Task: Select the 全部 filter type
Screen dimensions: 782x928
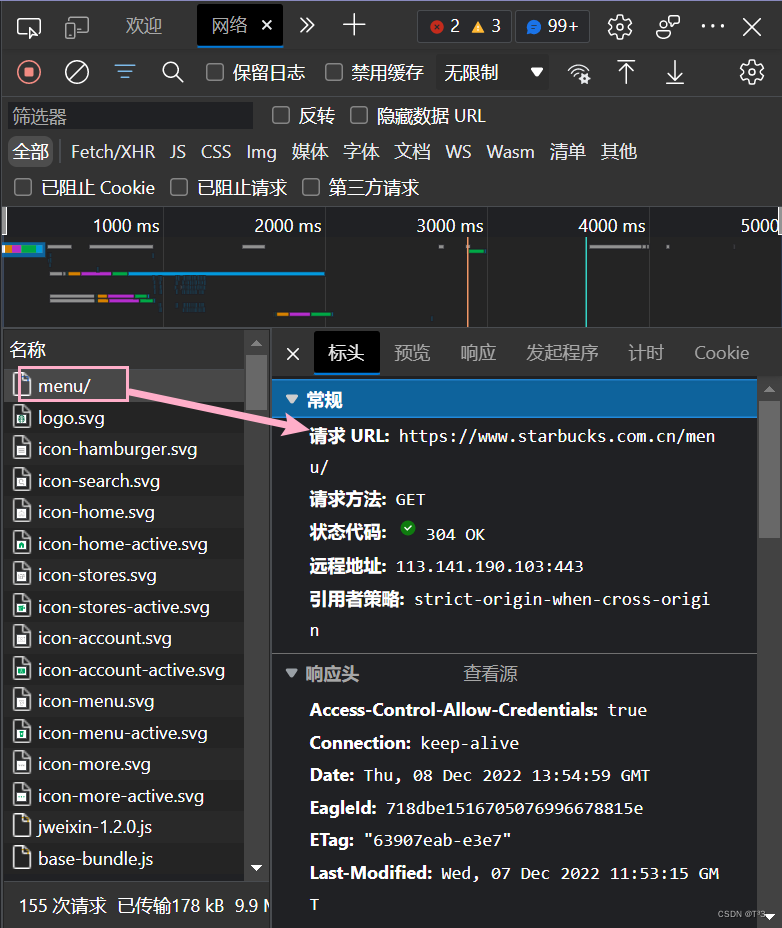Action: tap(31, 152)
